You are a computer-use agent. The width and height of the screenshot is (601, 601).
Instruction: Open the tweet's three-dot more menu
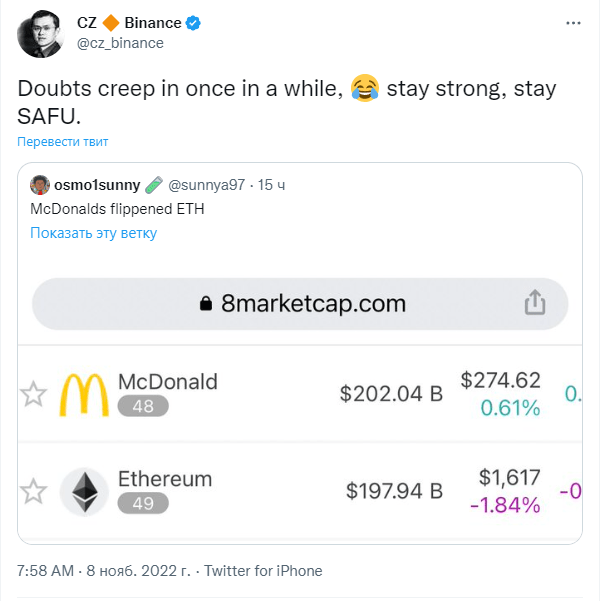[570, 22]
